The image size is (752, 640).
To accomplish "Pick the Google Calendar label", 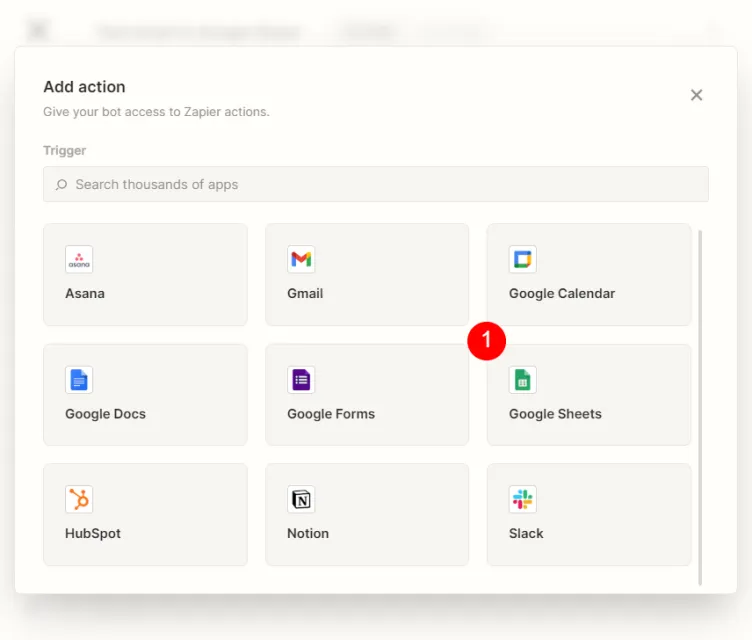I will click(x=562, y=294).
